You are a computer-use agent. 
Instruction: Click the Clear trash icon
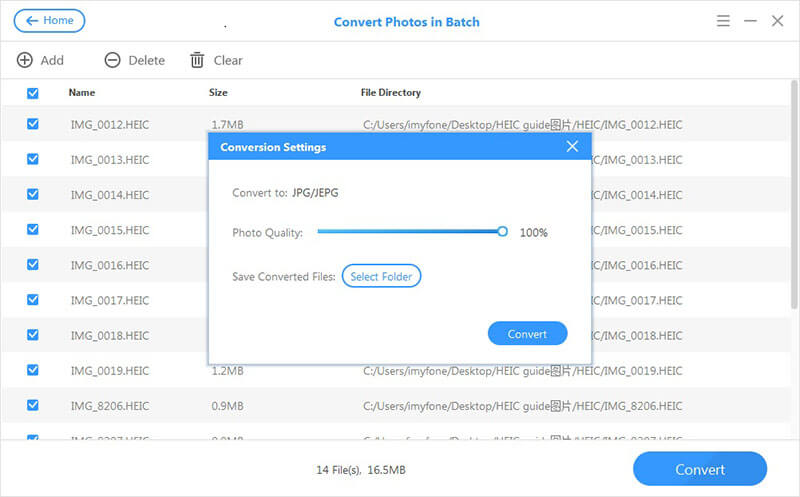pos(197,60)
